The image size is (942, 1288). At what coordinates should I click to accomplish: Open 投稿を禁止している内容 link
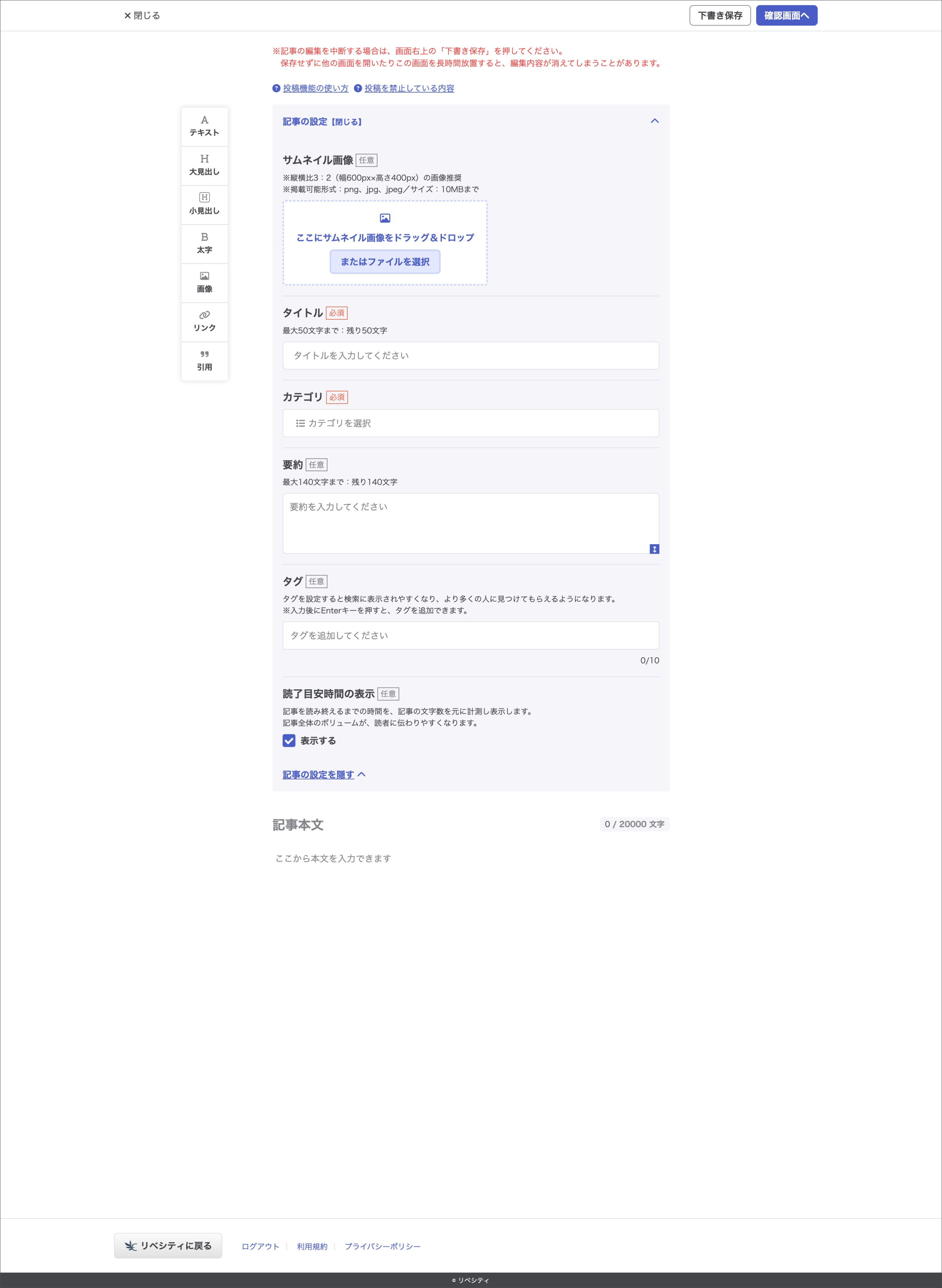[409, 88]
